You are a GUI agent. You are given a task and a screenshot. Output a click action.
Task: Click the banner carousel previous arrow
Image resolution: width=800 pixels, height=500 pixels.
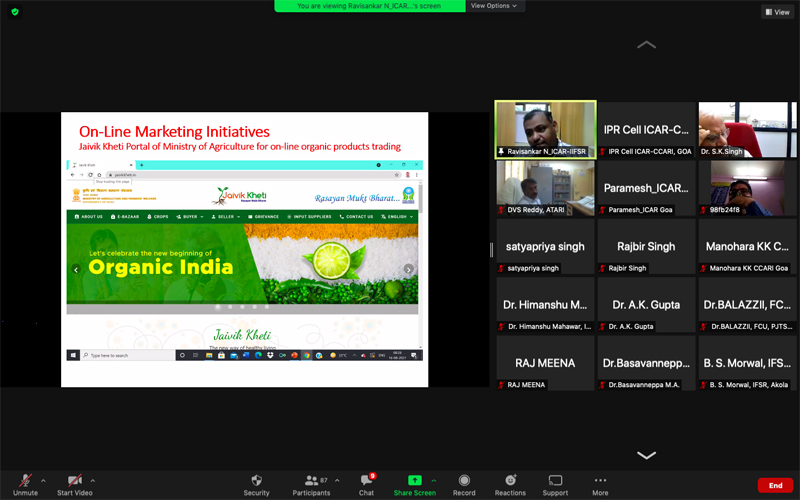76,269
